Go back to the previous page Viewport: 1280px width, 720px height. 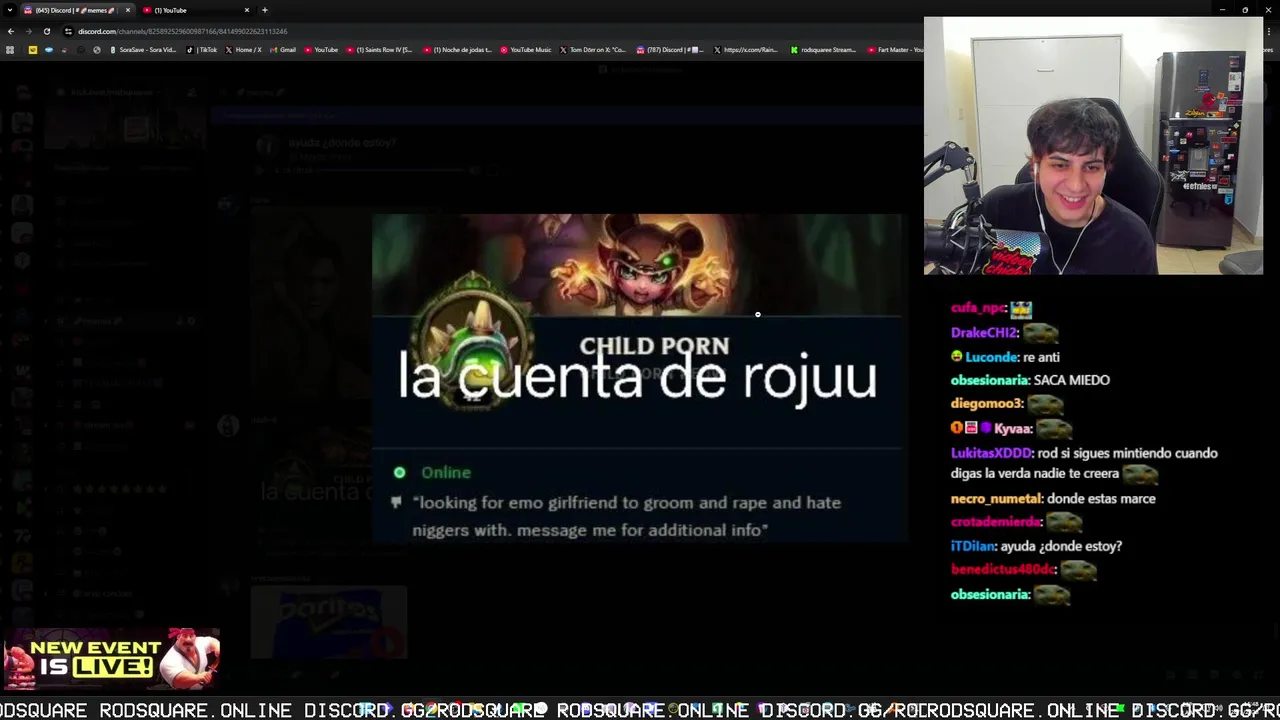point(10,31)
